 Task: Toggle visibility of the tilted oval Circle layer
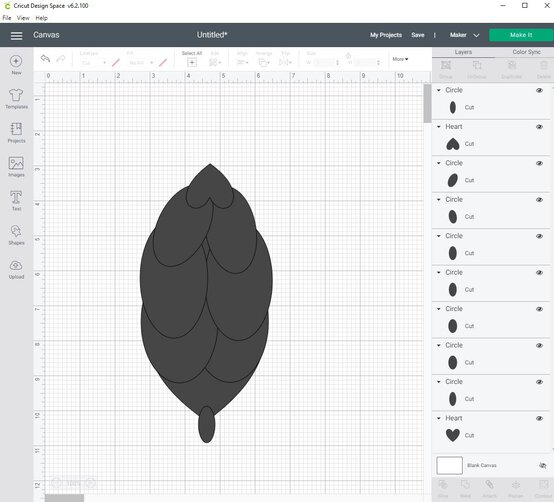[x=539, y=163]
